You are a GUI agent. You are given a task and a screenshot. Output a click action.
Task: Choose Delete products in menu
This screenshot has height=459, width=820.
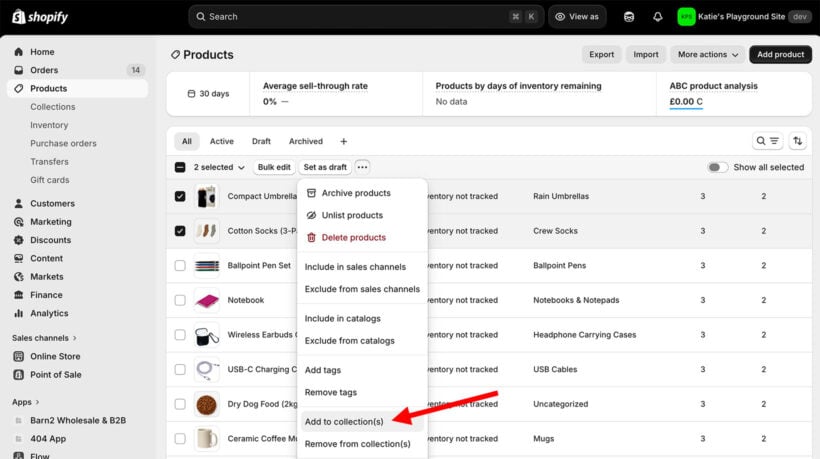click(362, 237)
